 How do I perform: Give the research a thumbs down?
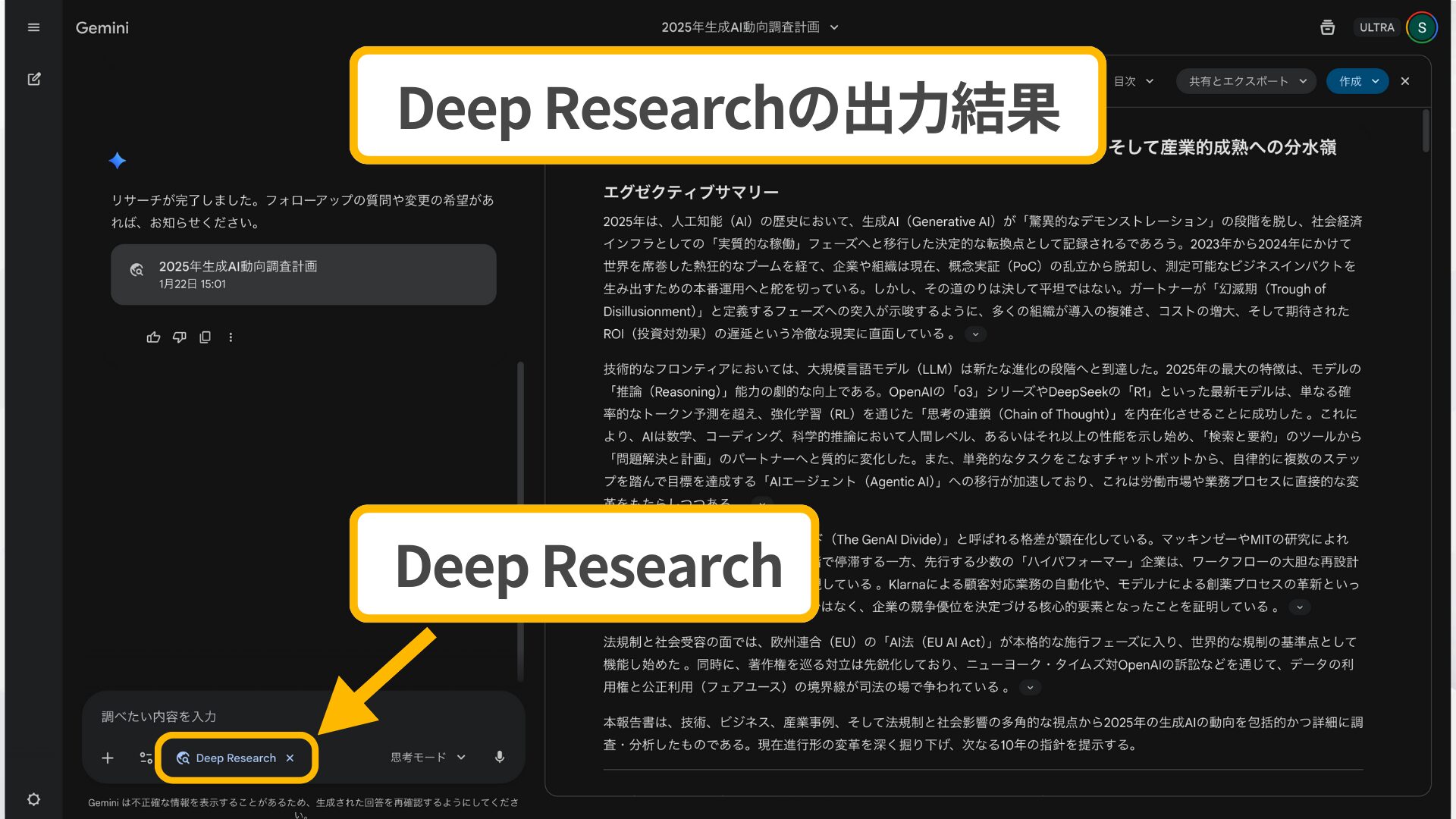pyautogui.click(x=180, y=337)
